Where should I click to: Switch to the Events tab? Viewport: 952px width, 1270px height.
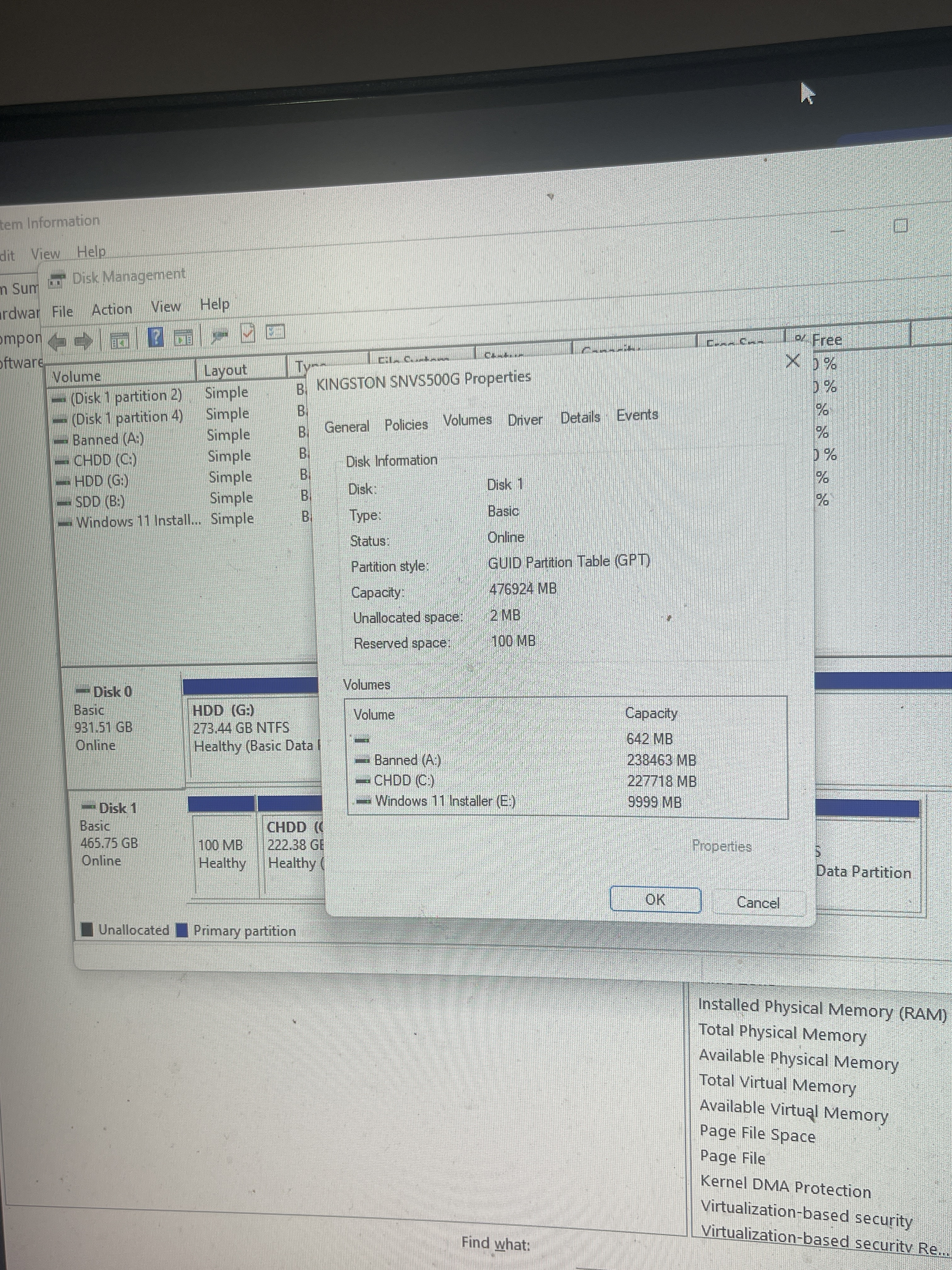(x=637, y=415)
